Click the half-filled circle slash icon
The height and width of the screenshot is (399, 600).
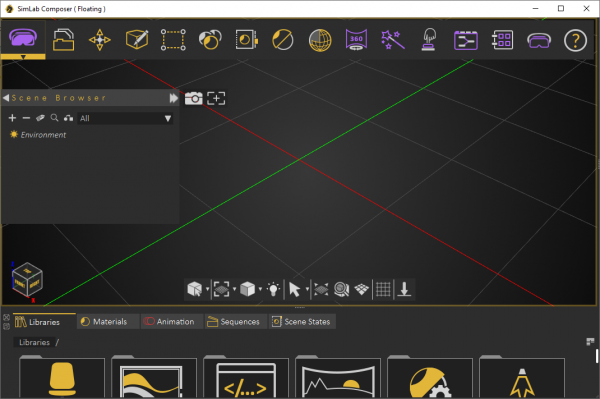(x=283, y=40)
